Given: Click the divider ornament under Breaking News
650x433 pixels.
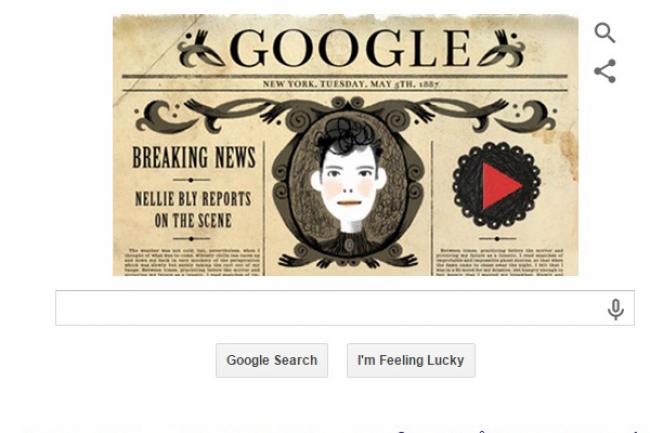Looking at the screenshot, I should point(191,180).
